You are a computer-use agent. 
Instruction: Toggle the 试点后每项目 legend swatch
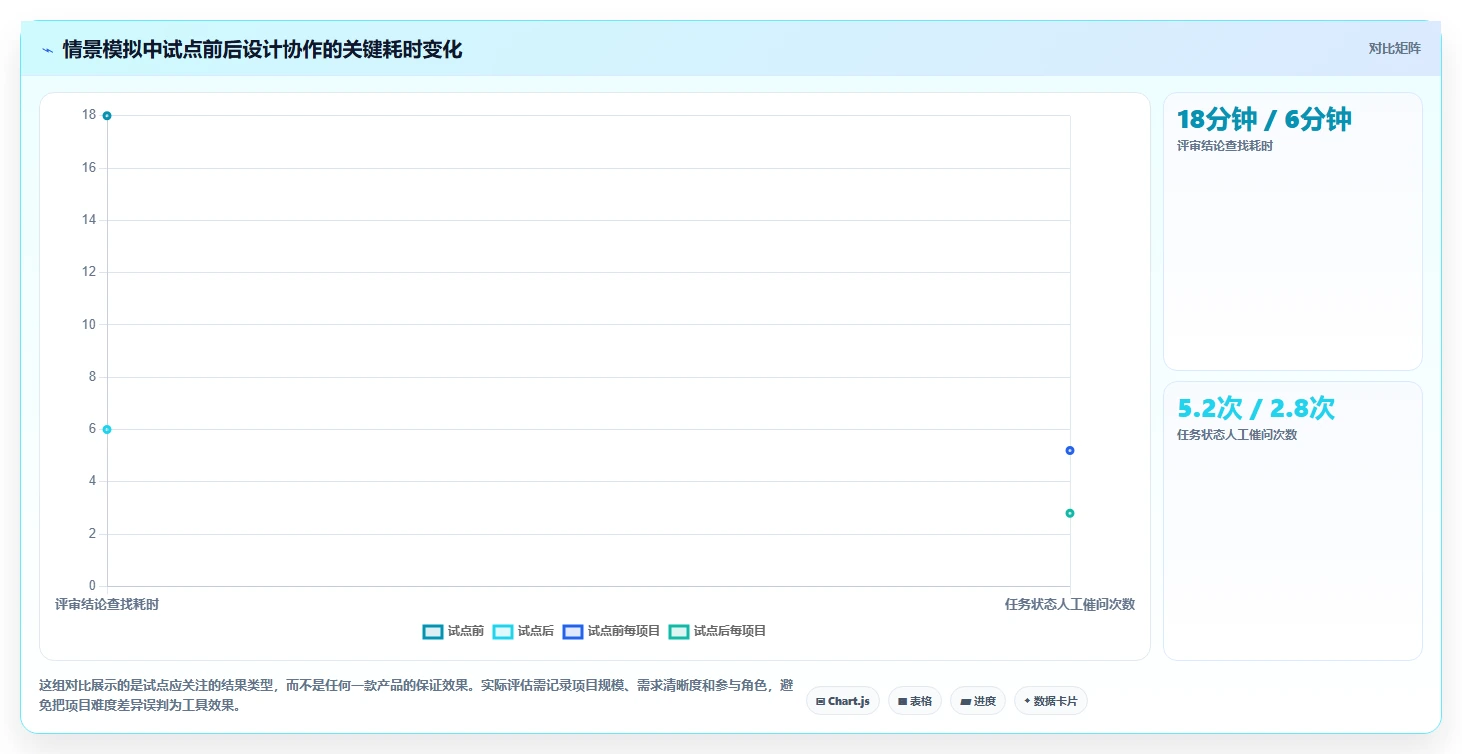(x=679, y=631)
